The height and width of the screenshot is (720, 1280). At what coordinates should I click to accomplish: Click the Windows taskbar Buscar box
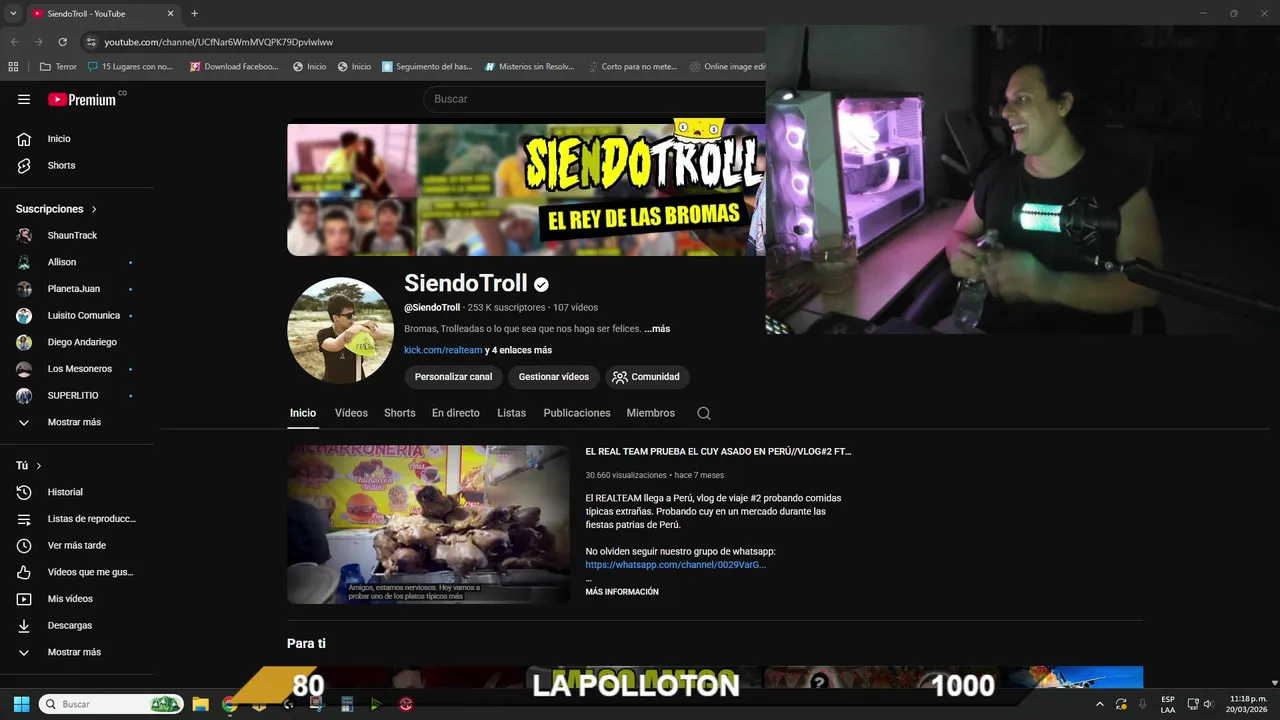click(x=111, y=704)
